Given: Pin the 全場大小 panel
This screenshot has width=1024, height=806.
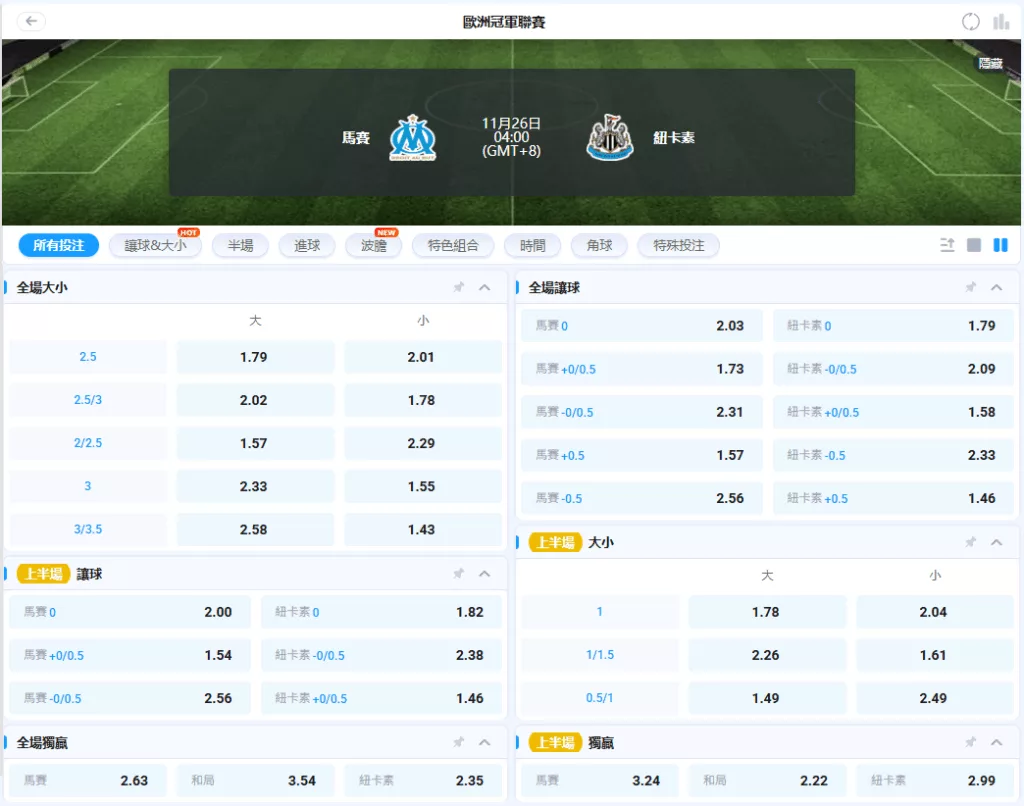Looking at the screenshot, I should [x=458, y=286].
